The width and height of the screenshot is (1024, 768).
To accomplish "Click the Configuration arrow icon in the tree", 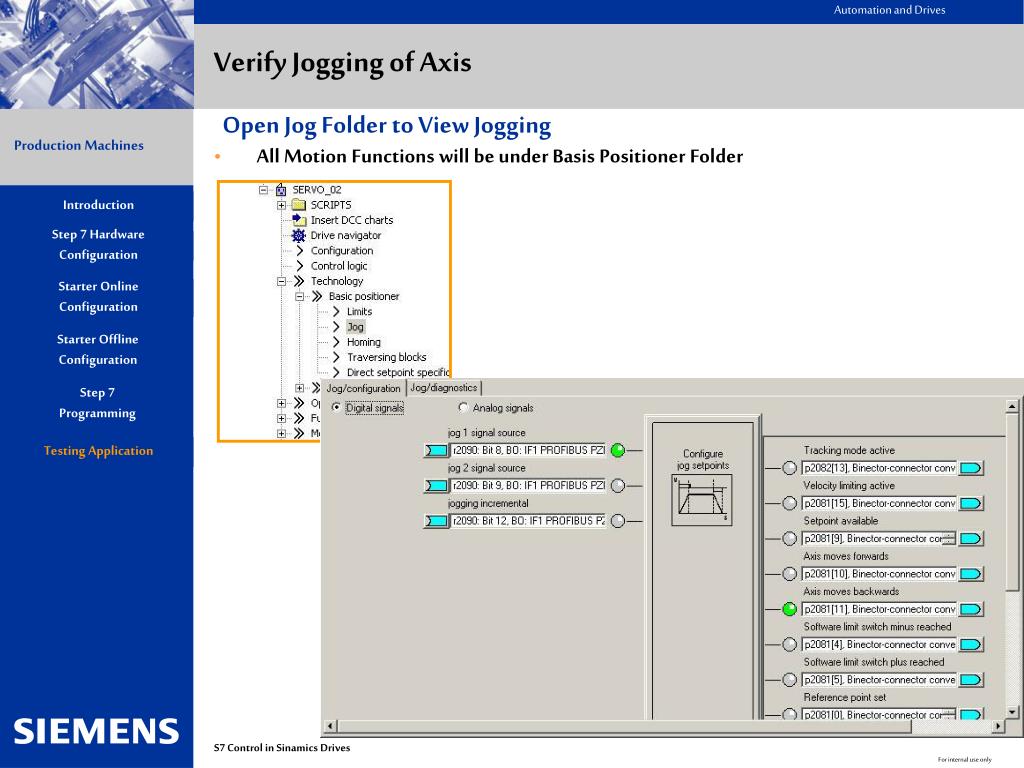I will tap(299, 251).
